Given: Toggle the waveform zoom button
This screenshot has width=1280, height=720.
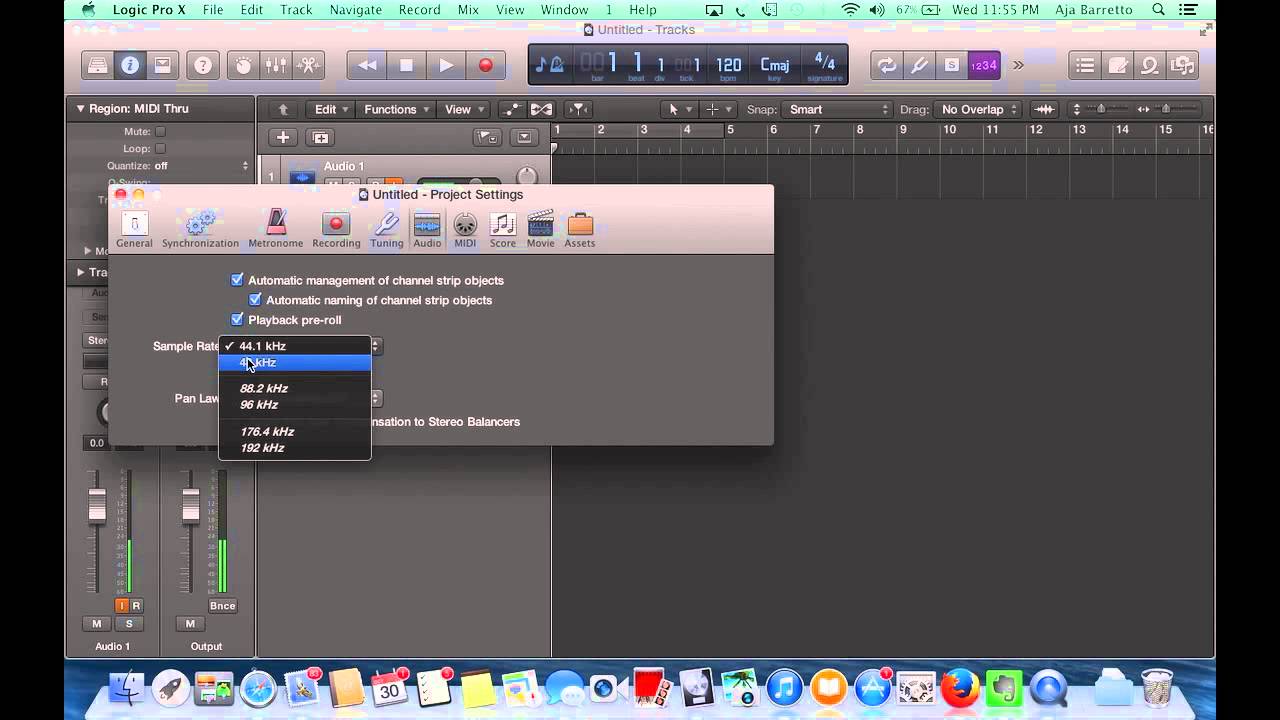Looking at the screenshot, I should (1044, 109).
